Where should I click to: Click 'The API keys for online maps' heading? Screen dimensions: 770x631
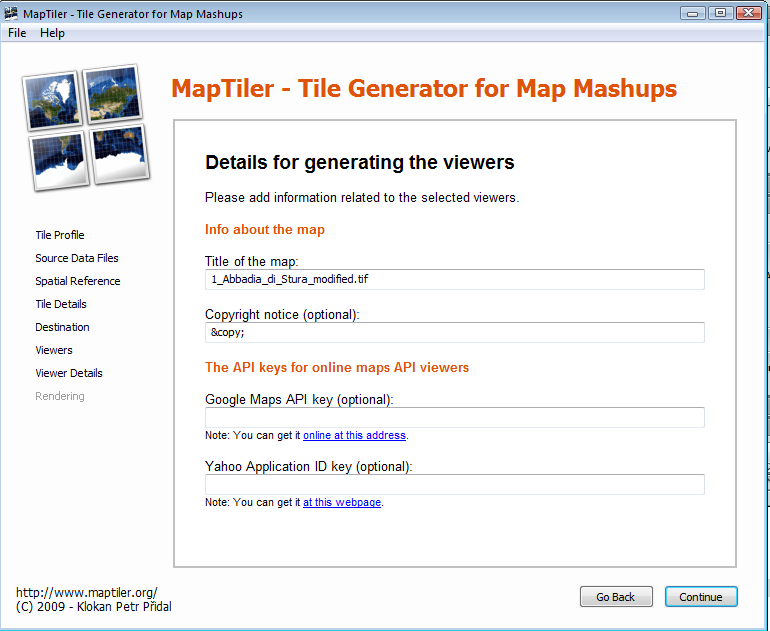(x=337, y=368)
